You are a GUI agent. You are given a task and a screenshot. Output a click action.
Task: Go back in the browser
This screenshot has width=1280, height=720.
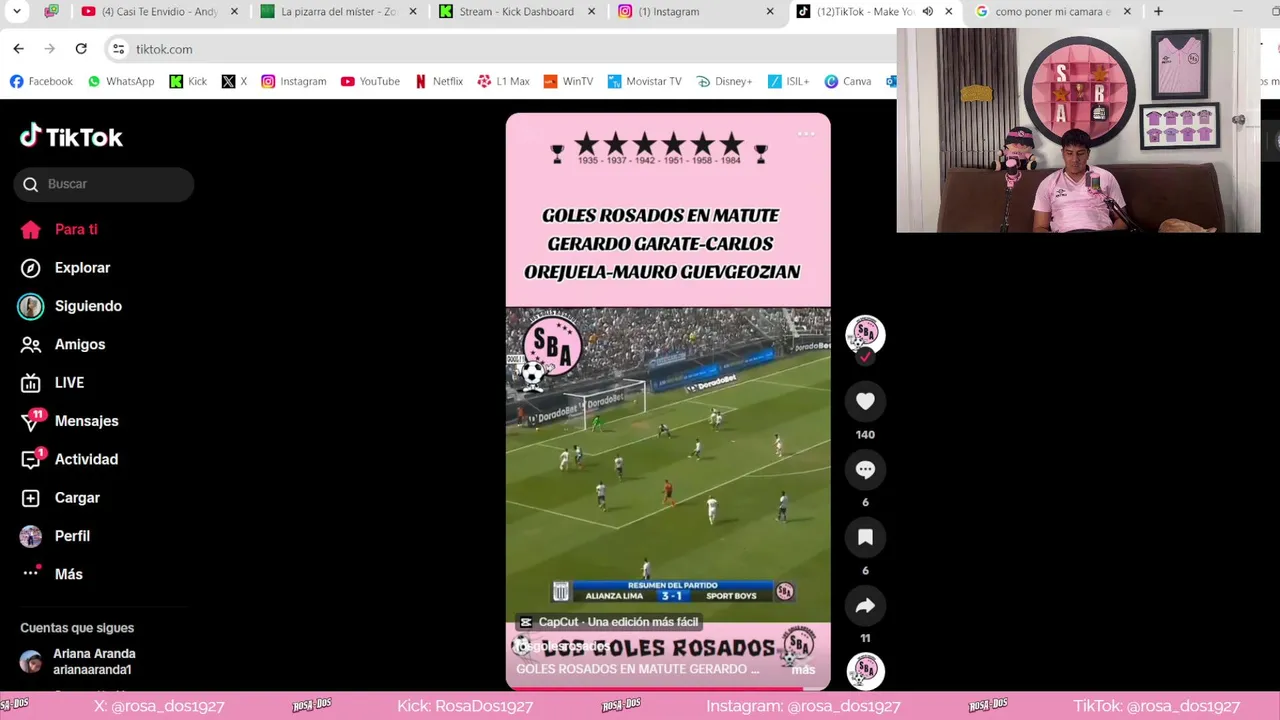18,49
